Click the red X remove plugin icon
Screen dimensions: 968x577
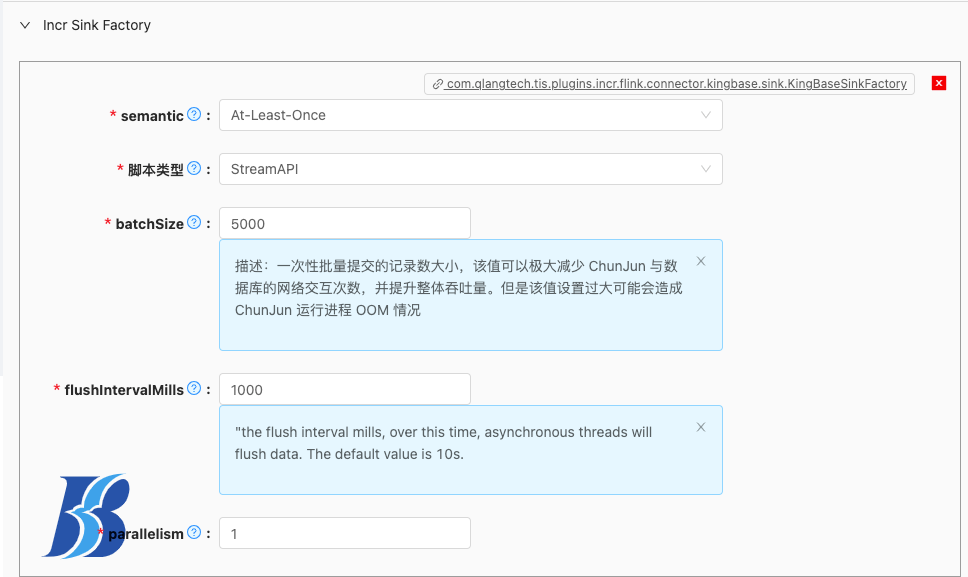[x=938, y=83]
